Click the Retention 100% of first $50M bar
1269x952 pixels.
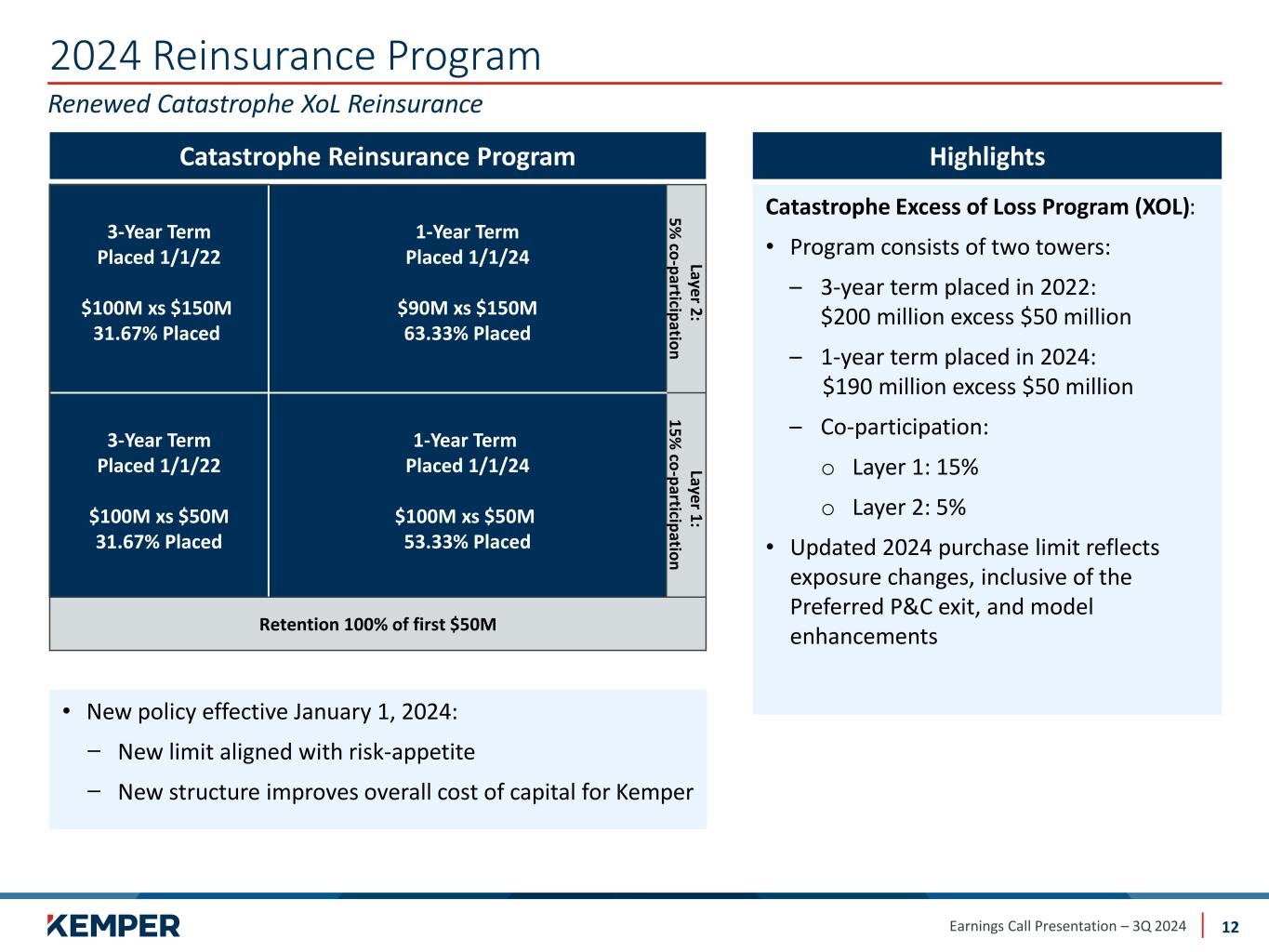pyautogui.click(x=377, y=624)
